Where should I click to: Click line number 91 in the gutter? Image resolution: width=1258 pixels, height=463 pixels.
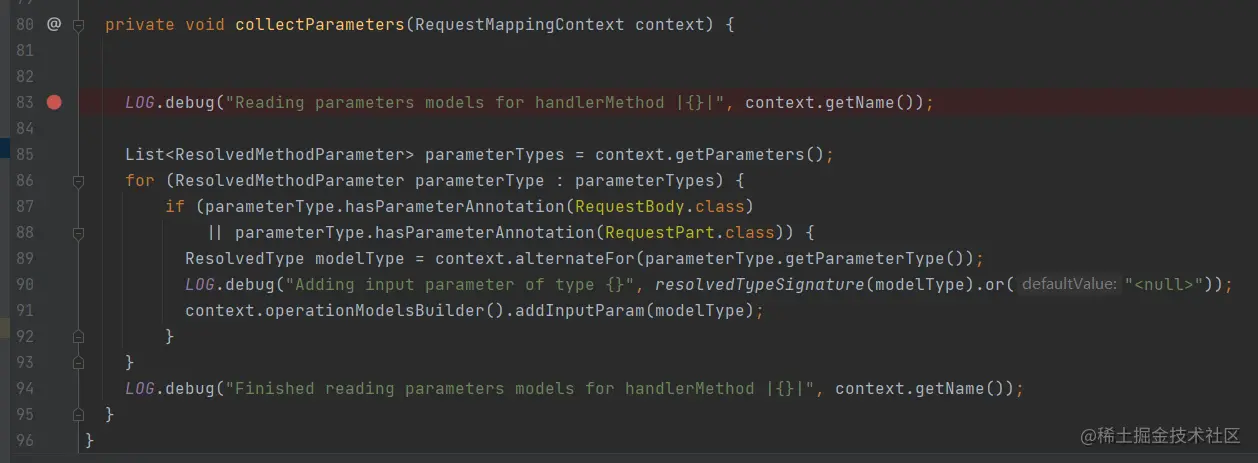[25, 310]
